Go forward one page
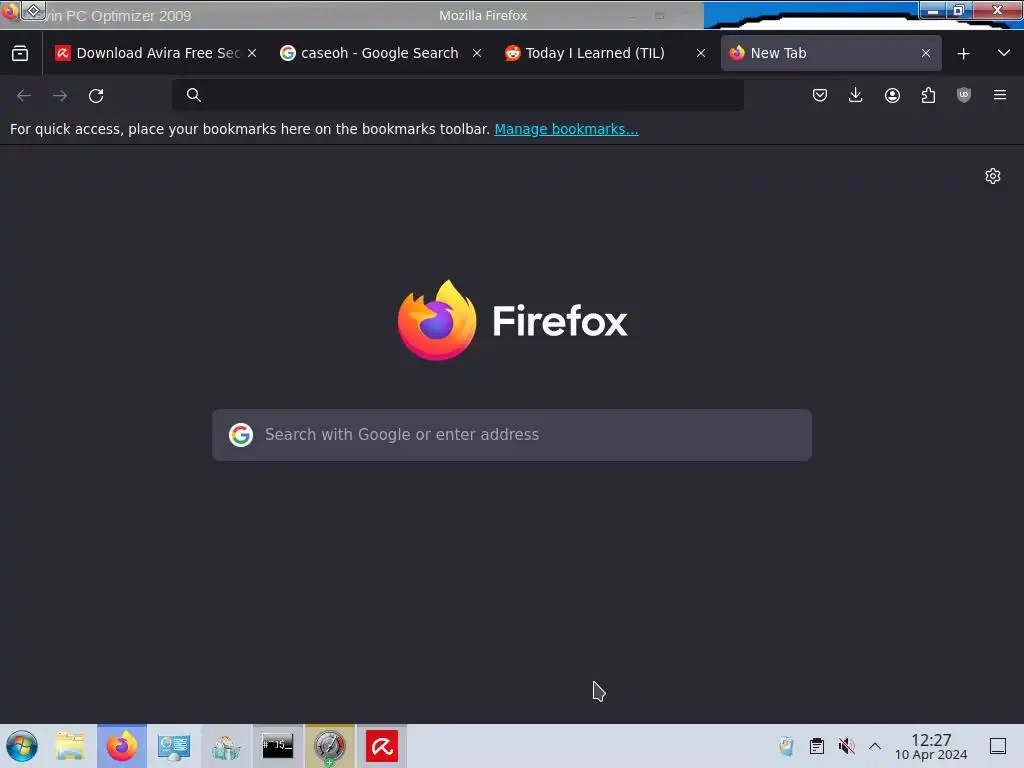Screen dimensions: 1024x768 point(60,95)
